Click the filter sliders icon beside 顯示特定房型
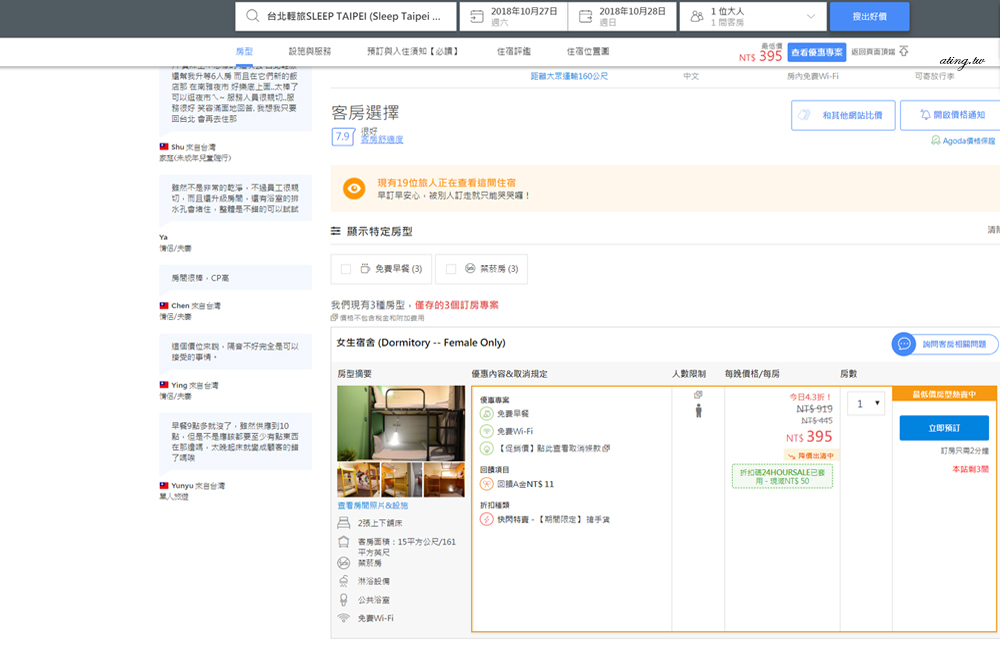Viewport: 1000px width, 650px height. click(x=336, y=231)
